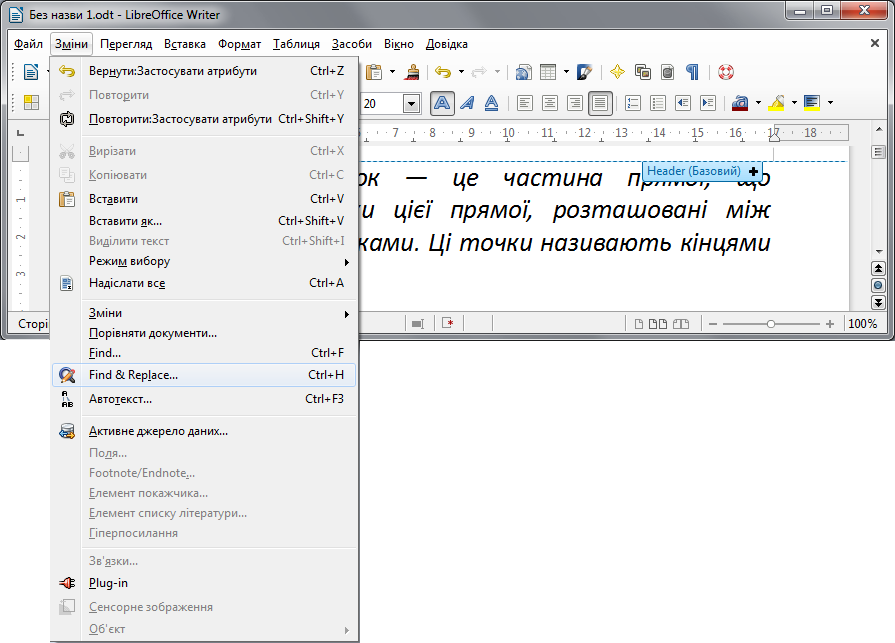This screenshot has width=895, height=643.
Task: Apply the font color icon
Action: pos(740,103)
